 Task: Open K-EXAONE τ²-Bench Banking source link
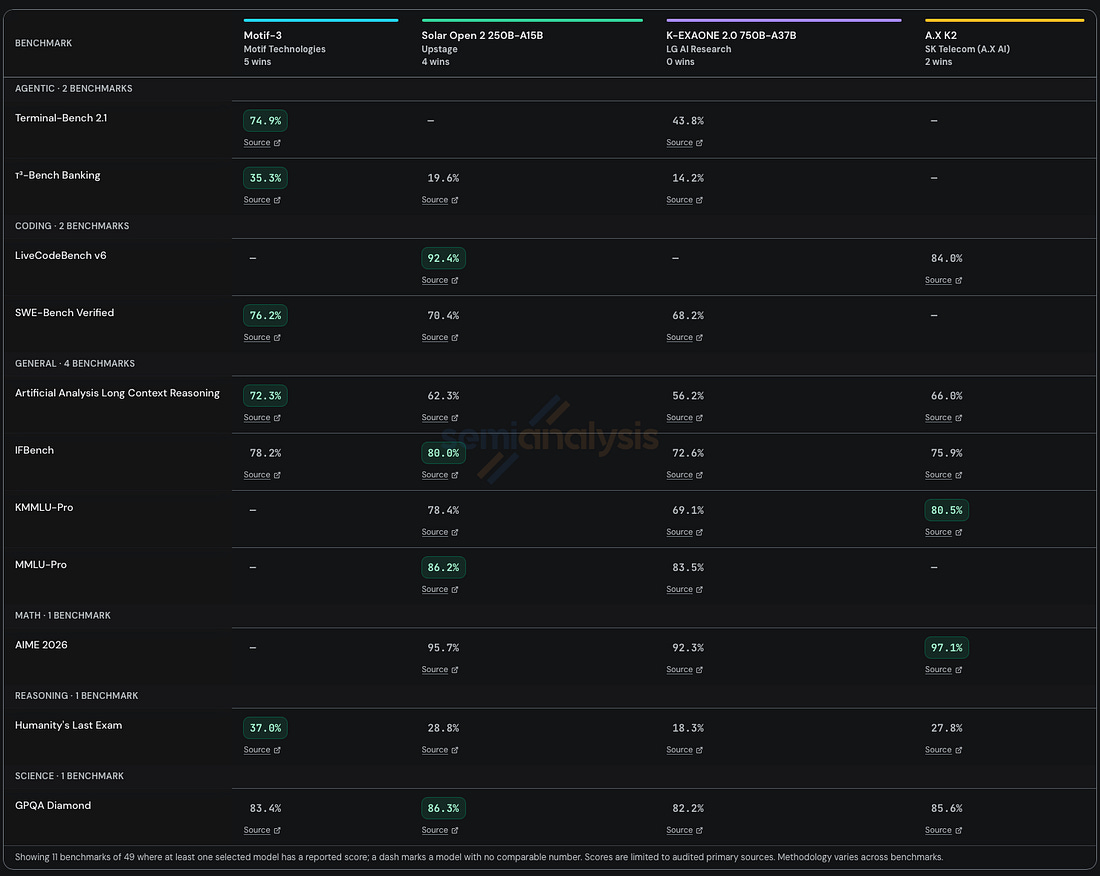[679, 200]
